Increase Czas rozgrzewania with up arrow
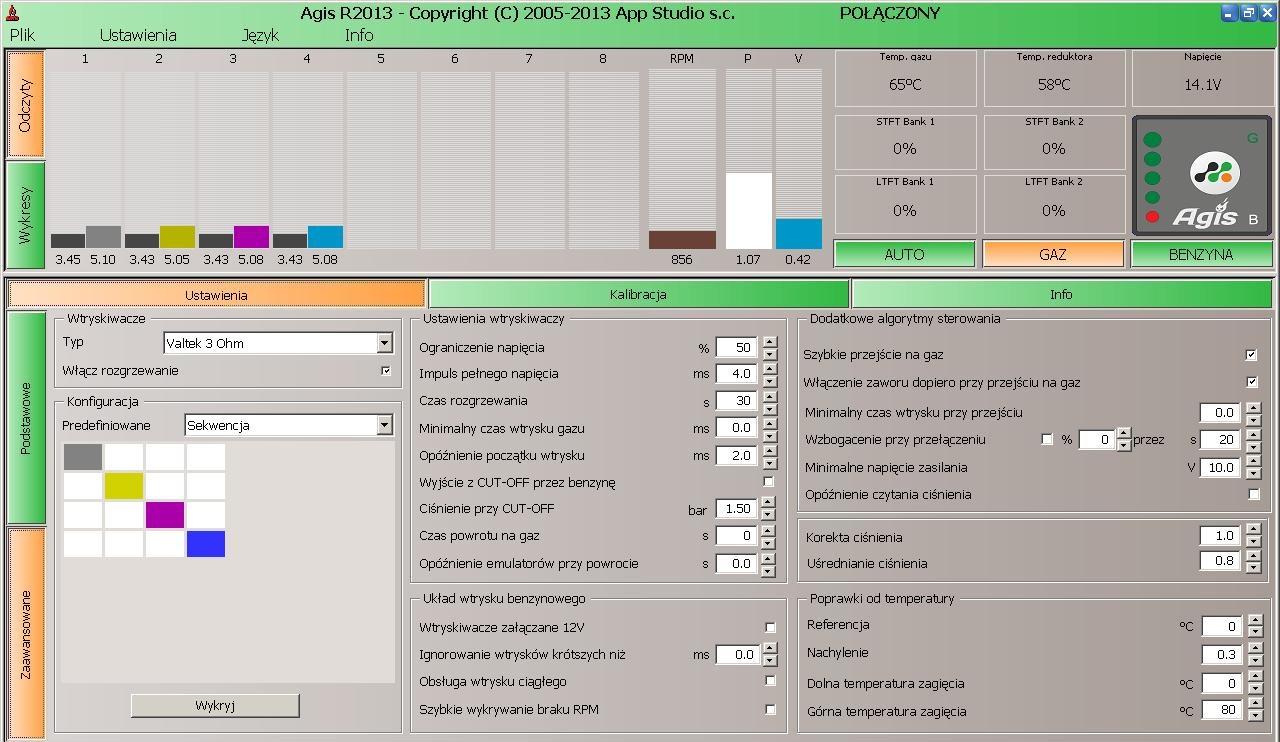The width and height of the screenshot is (1280, 742). pyautogui.click(x=769, y=396)
